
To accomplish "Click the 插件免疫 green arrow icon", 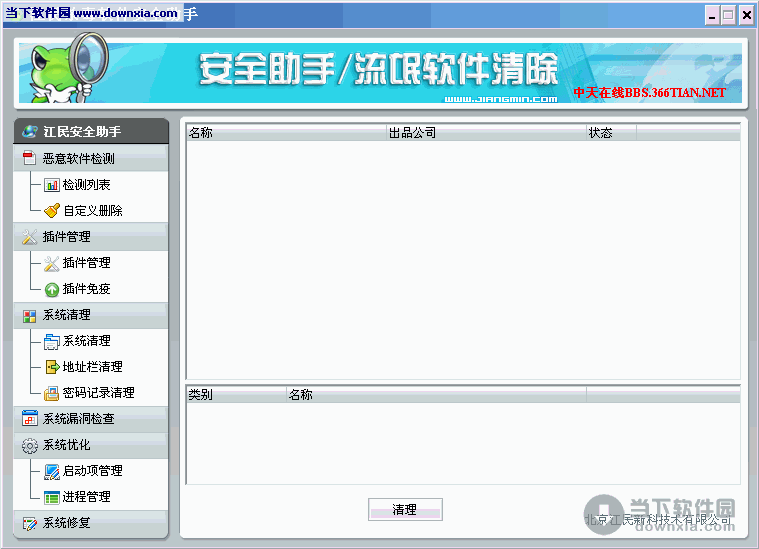I will click(52, 289).
